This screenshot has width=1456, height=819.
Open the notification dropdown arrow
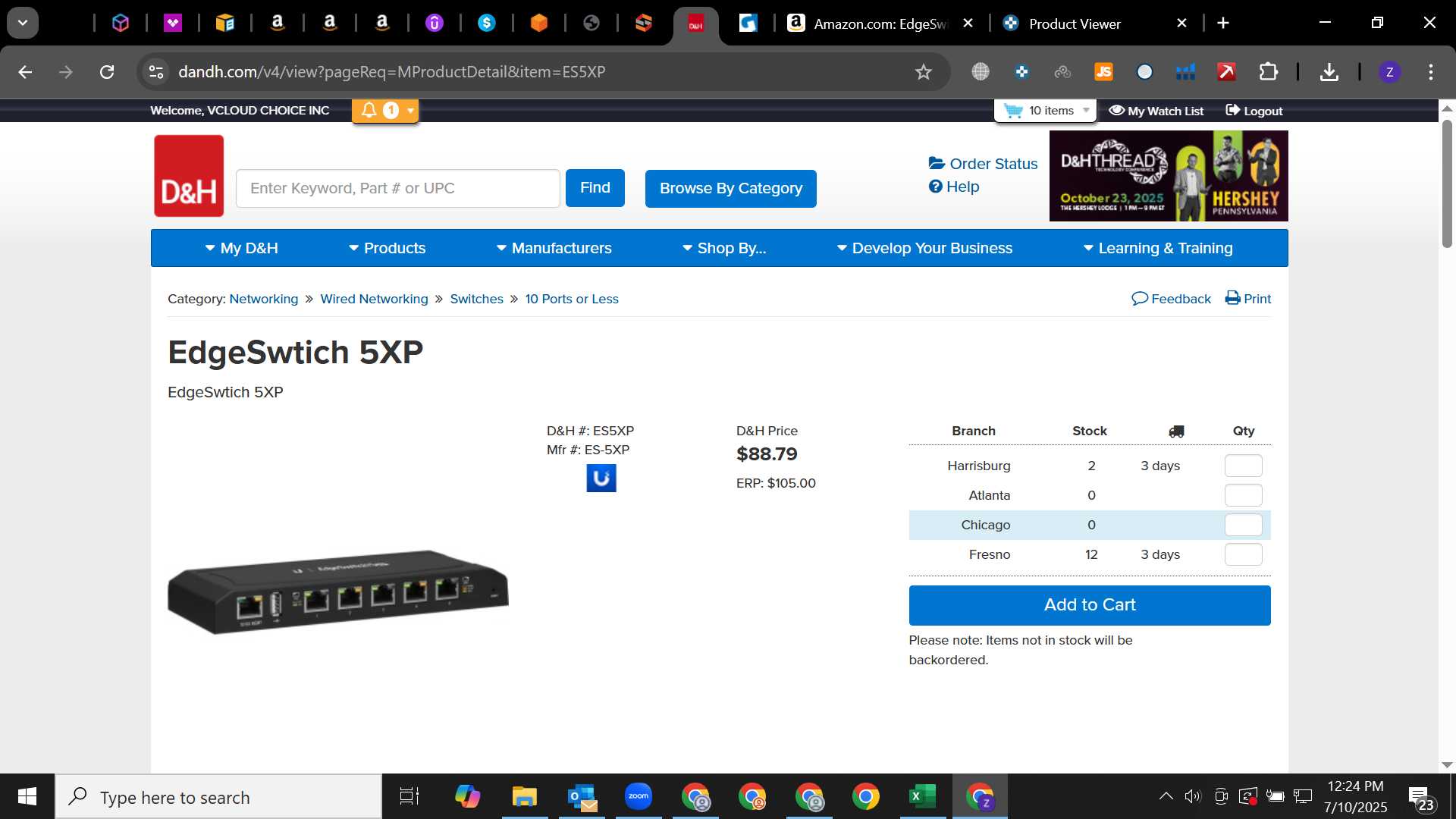tap(410, 111)
